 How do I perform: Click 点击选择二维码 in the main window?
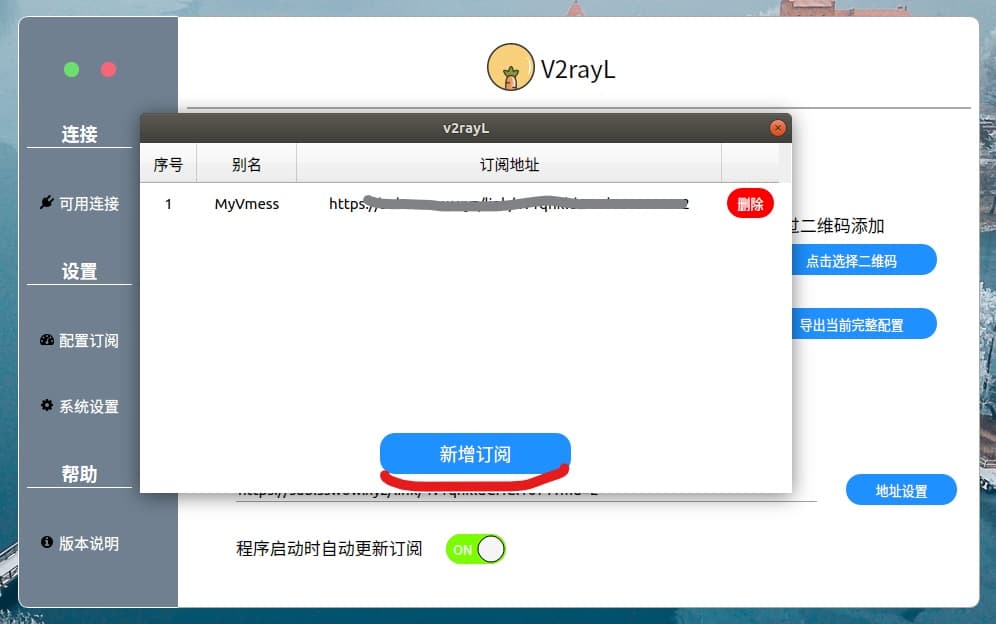pos(863,261)
